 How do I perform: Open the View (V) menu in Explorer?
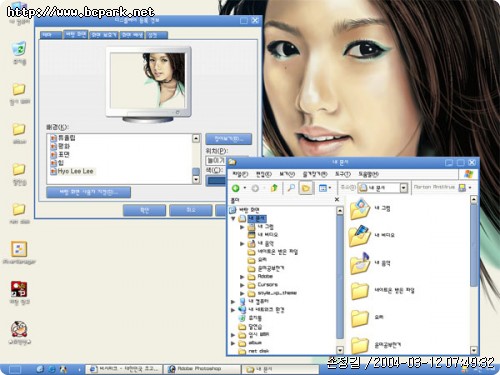pos(287,174)
